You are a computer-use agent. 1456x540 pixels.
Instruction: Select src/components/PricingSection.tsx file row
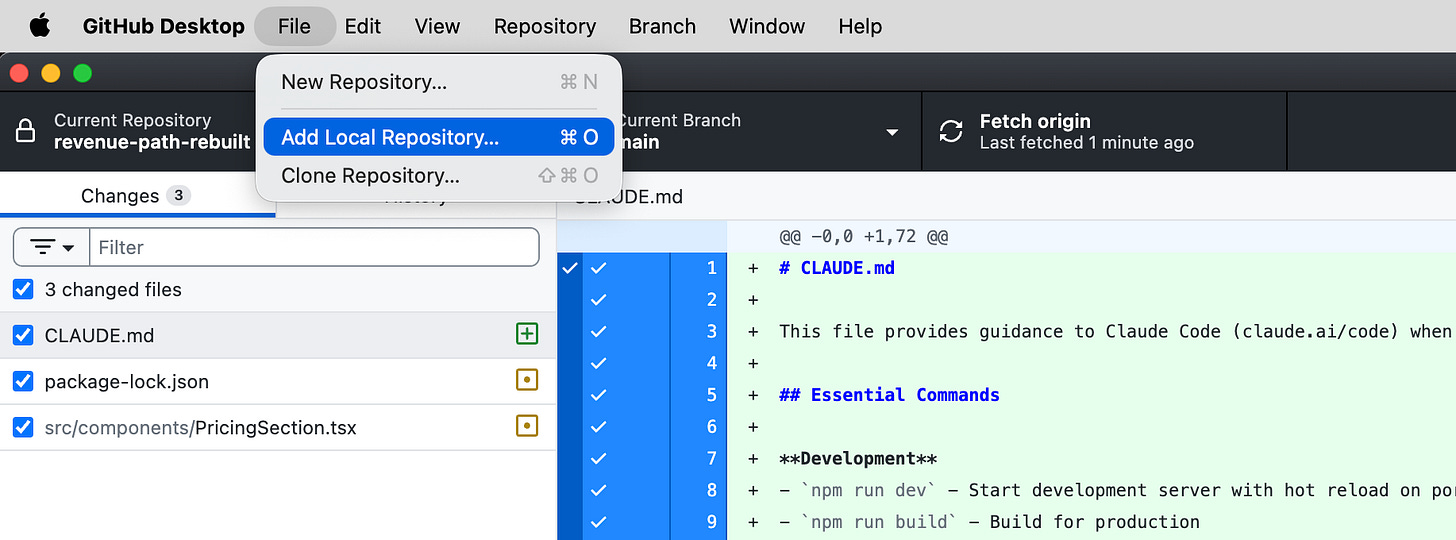tap(277, 427)
